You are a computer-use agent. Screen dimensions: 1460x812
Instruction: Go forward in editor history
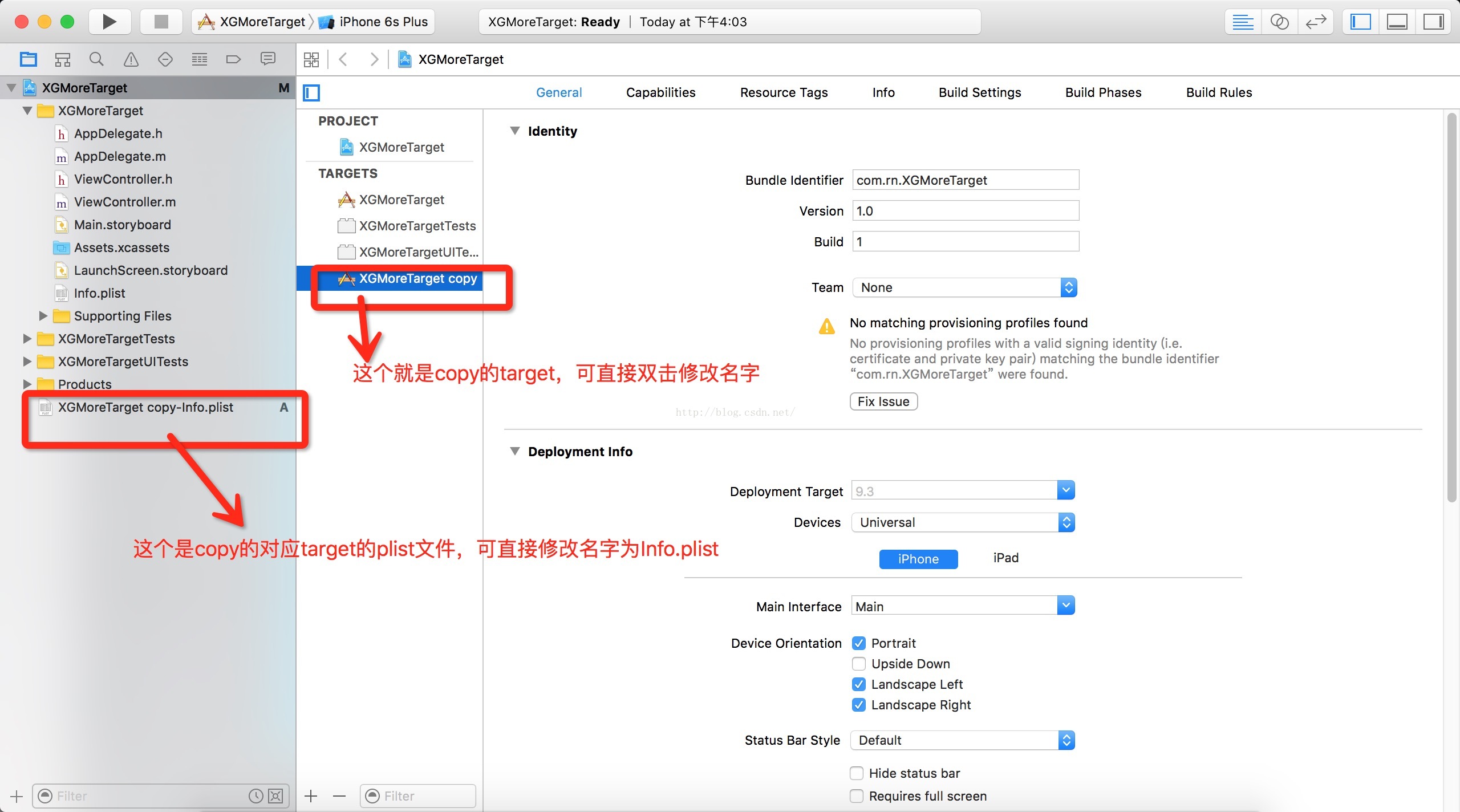point(374,59)
